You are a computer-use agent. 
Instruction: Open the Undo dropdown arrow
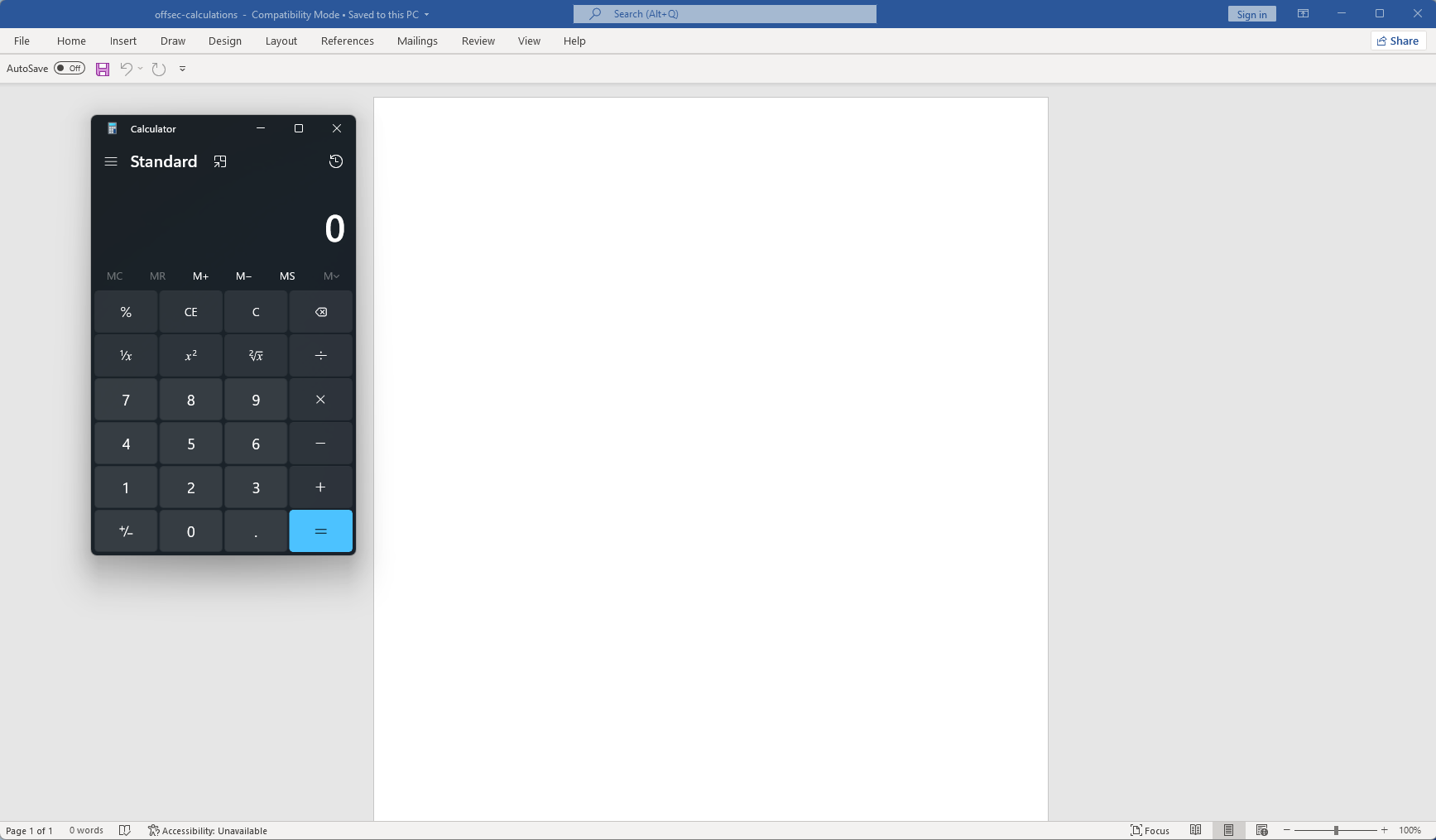click(x=139, y=69)
